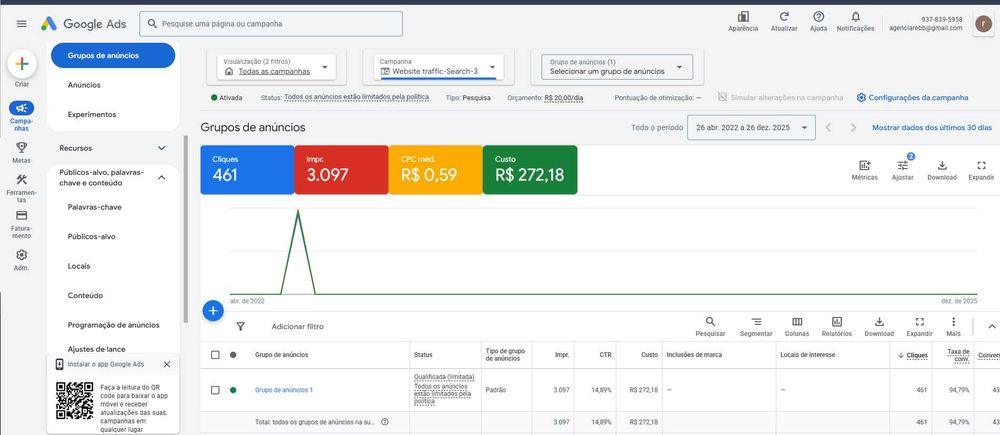Image resolution: width=1000 pixels, height=435 pixels.
Task: Open the Ajuda help icon
Action: (x=818, y=17)
